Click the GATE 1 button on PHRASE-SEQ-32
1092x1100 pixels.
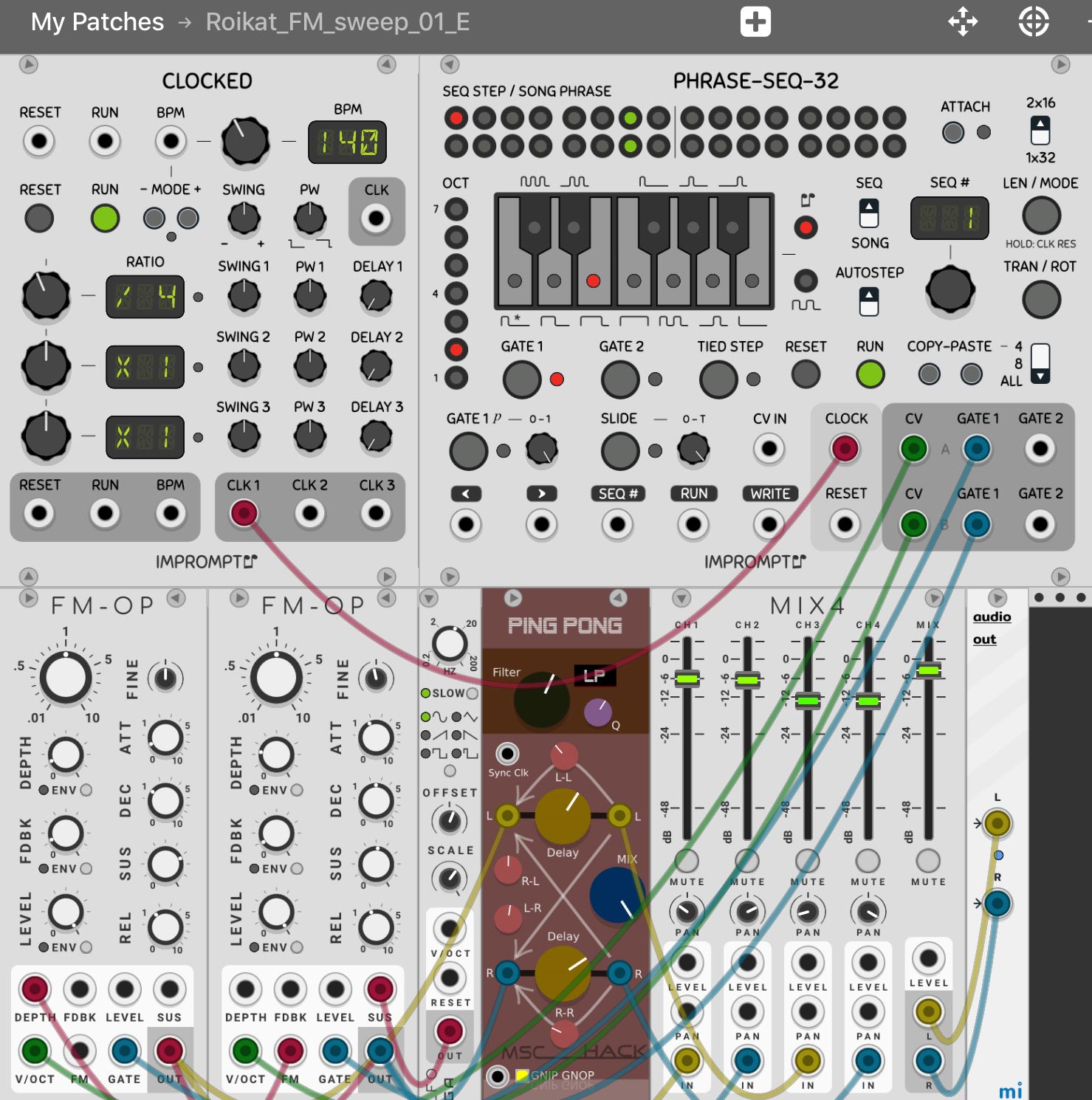click(x=522, y=380)
